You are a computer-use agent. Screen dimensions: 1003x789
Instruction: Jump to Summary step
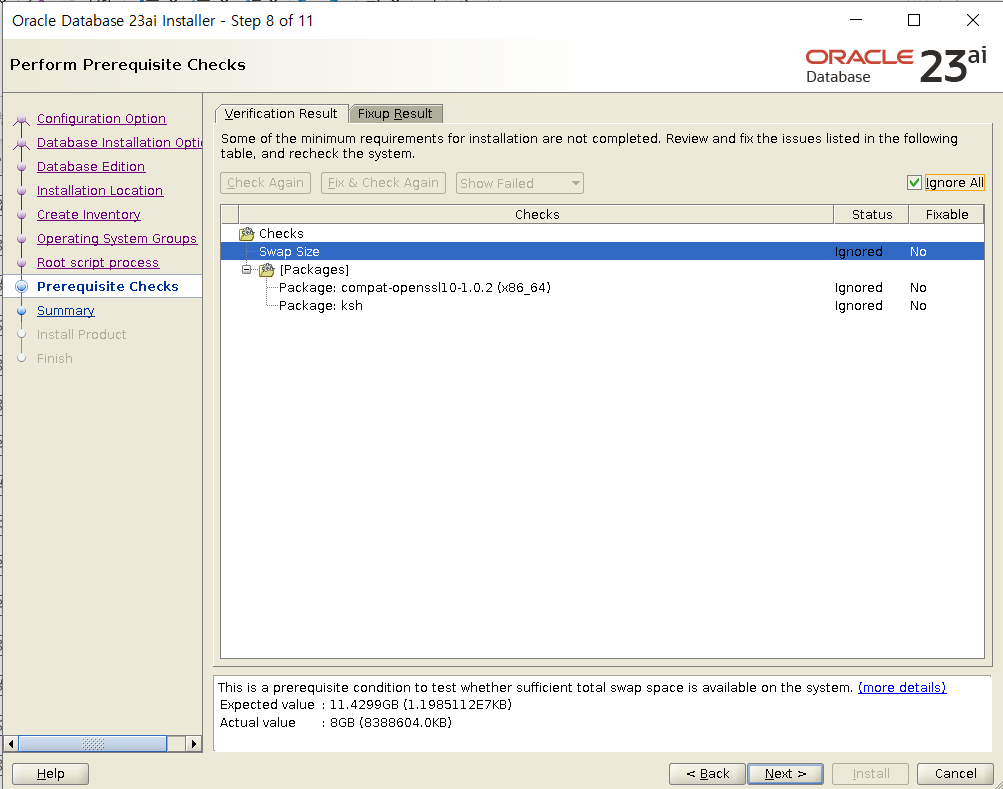tap(65, 310)
